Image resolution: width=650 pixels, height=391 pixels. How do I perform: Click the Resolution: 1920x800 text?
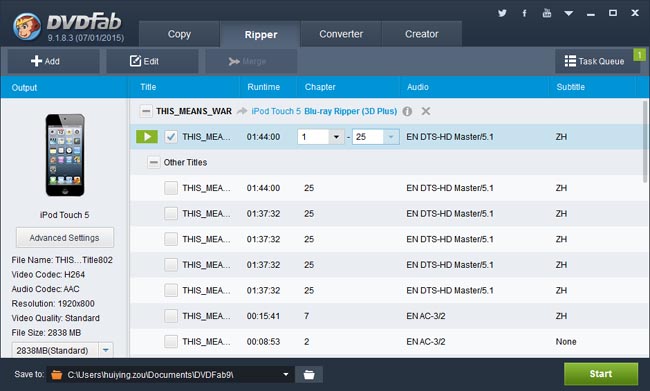click(x=53, y=304)
